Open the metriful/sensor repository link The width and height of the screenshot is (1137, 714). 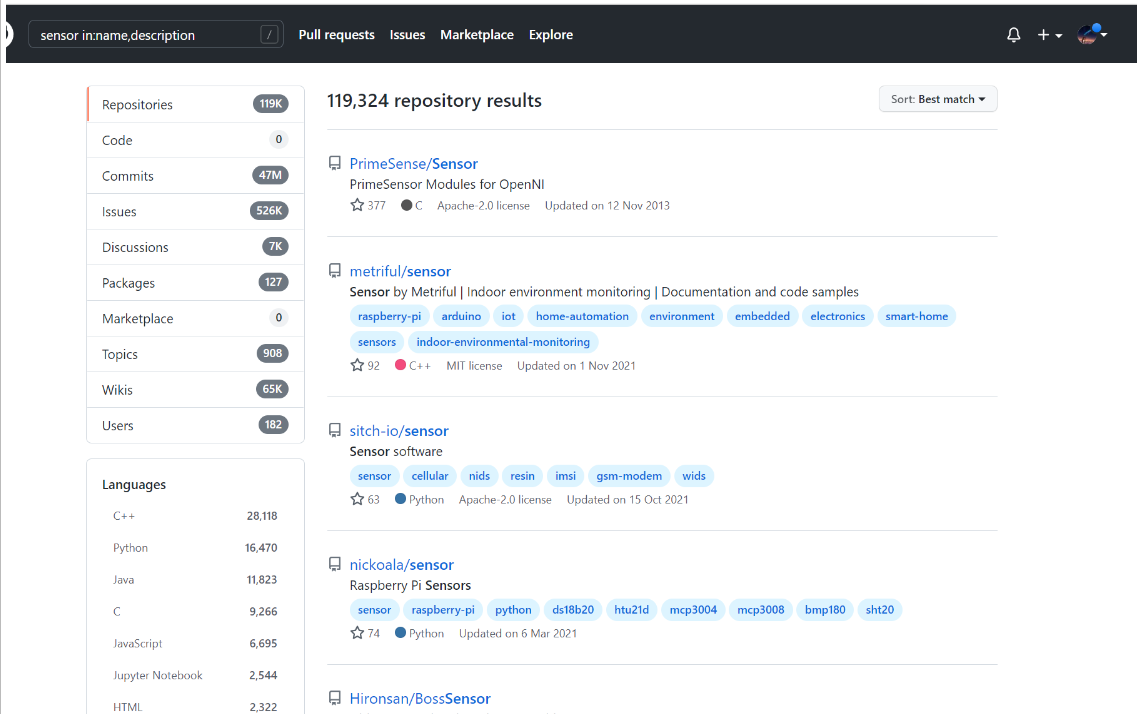pos(400,271)
